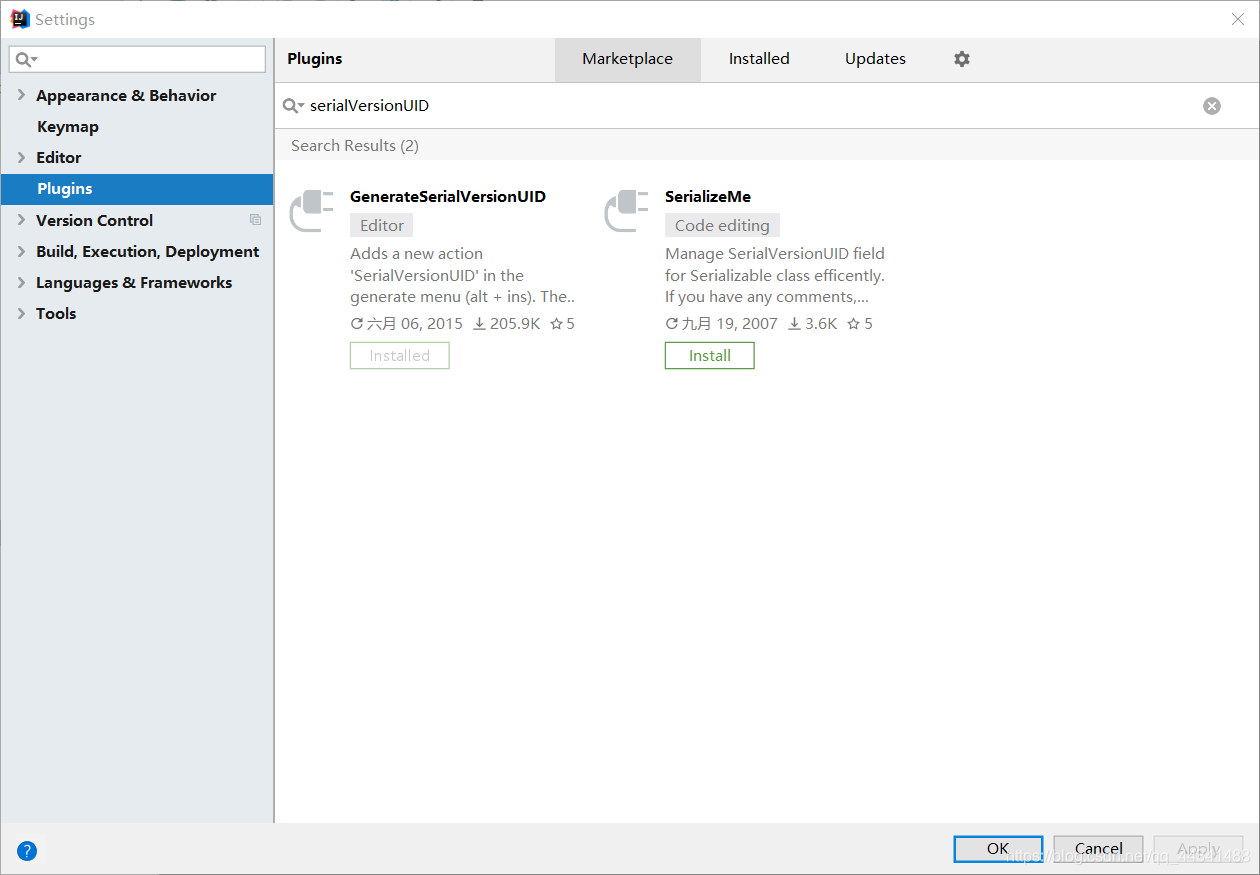Viewport: 1260px width, 875px height.
Task: Click SerializeMe star rating
Action: [860, 324]
